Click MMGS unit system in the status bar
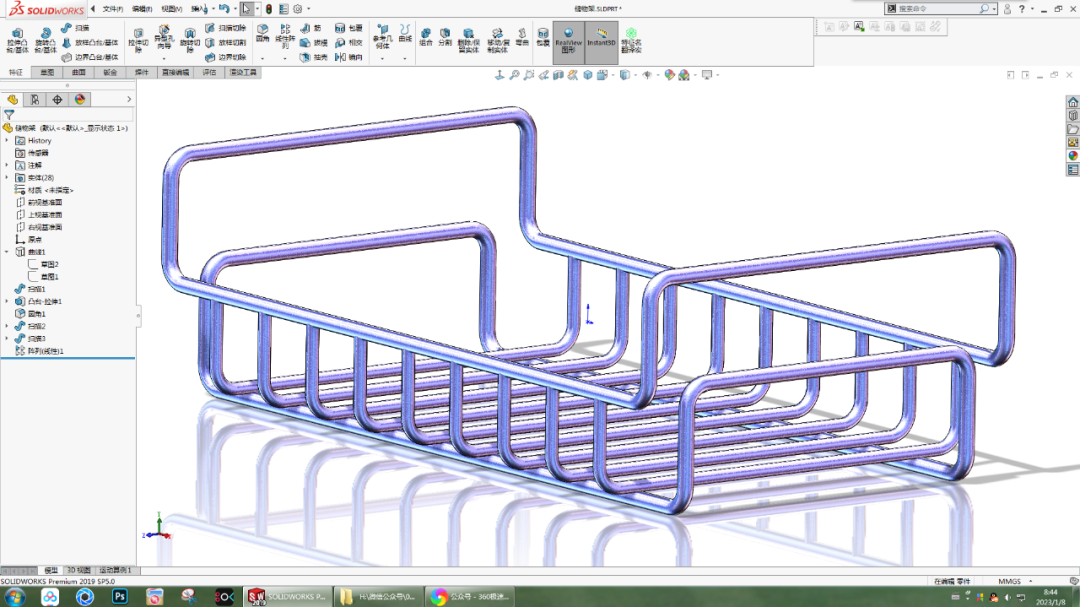The width and height of the screenshot is (1080, 607). tap(1010, 580)
